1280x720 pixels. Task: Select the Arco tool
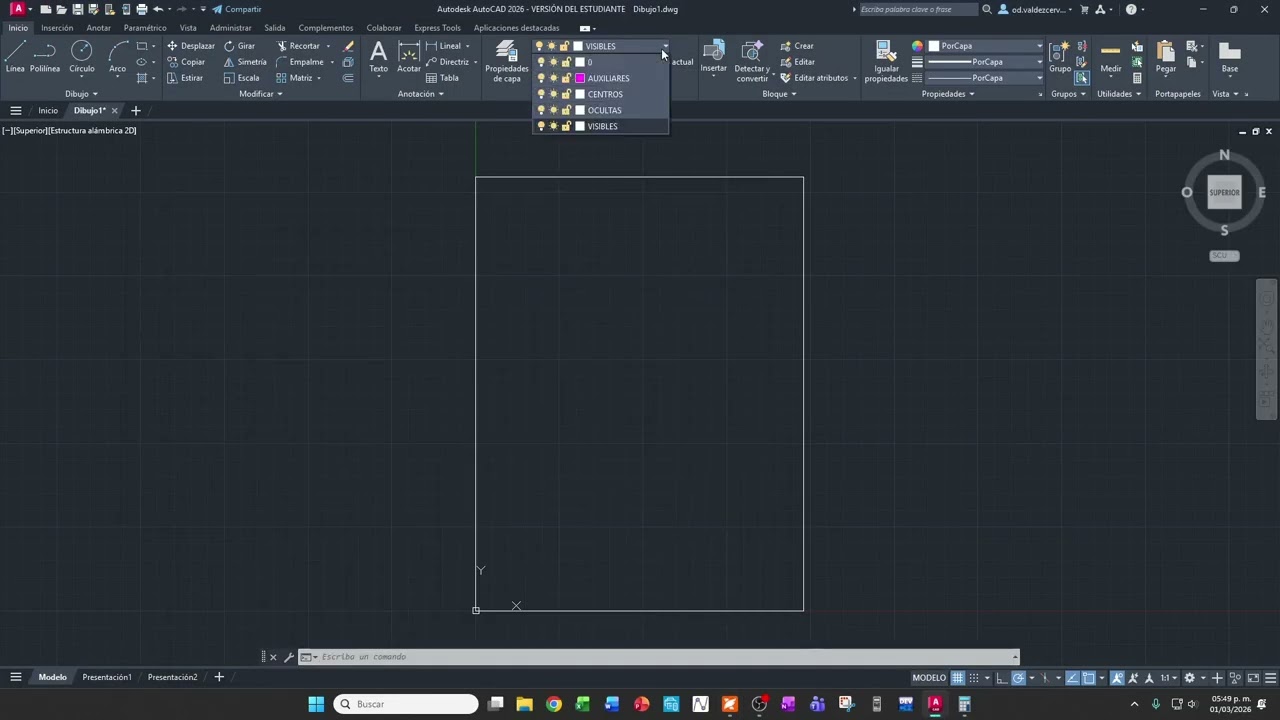pos(118,57)
